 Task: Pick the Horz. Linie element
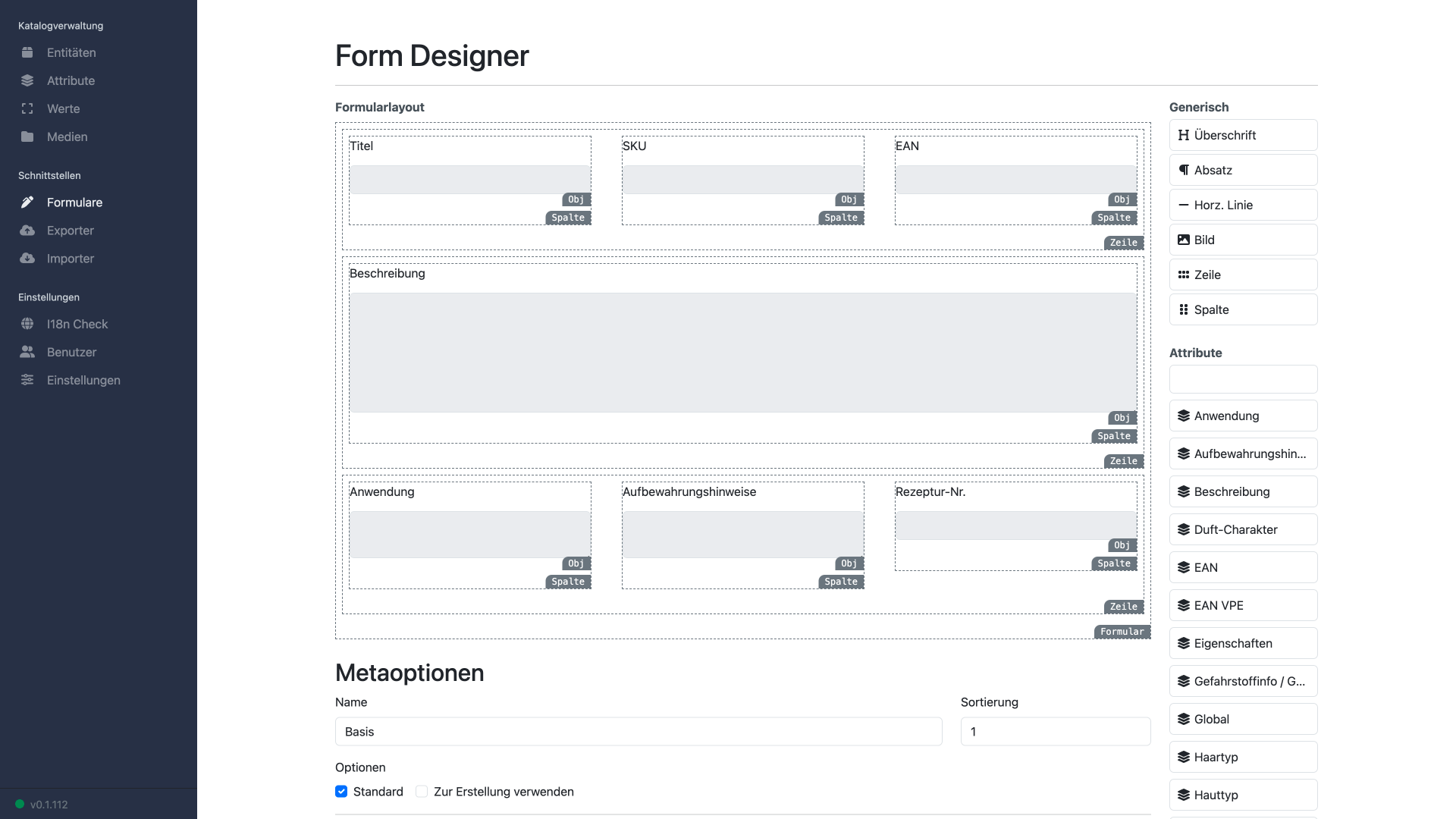coord(1243,205)
